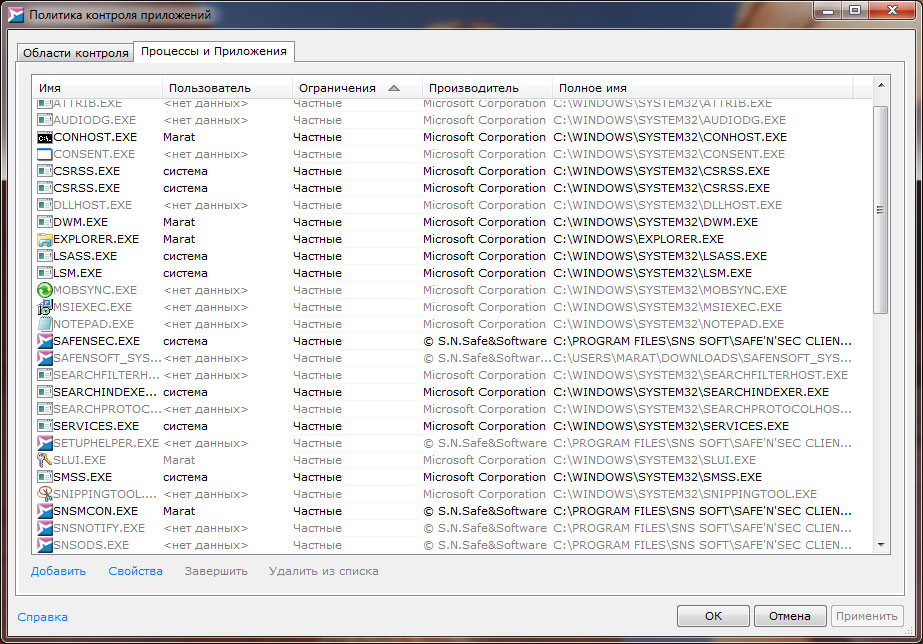Toggle sort on Ограничения column header

(x=357, y=88)
